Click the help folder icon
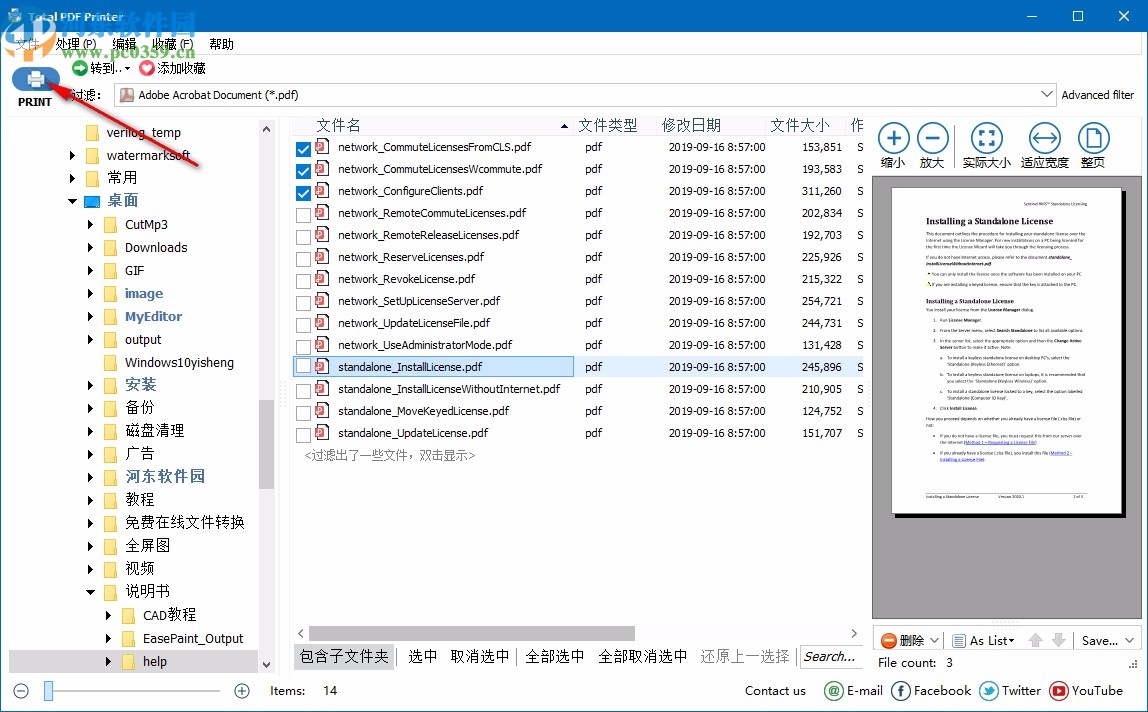This screenshot has width=1148, height=712. (x=128, y=662)
